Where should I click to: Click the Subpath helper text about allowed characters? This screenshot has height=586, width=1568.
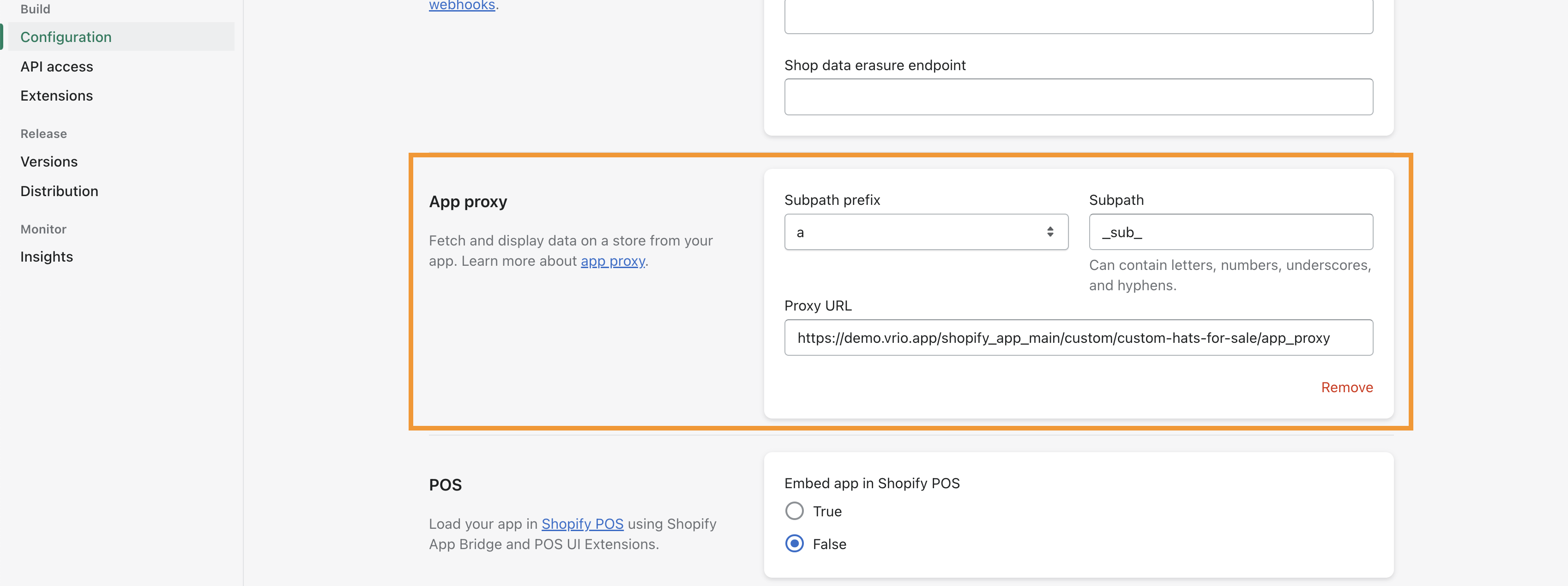pos(1229,275)
